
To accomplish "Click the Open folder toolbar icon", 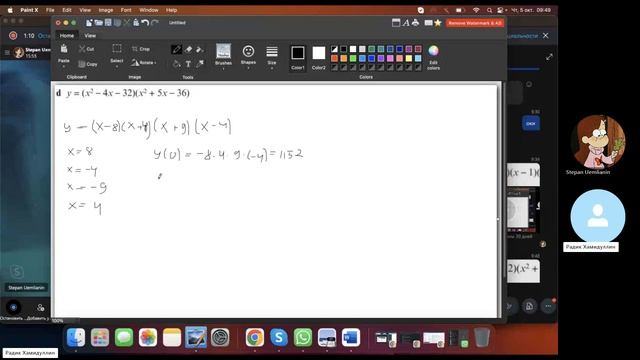I will coord(98,23).
